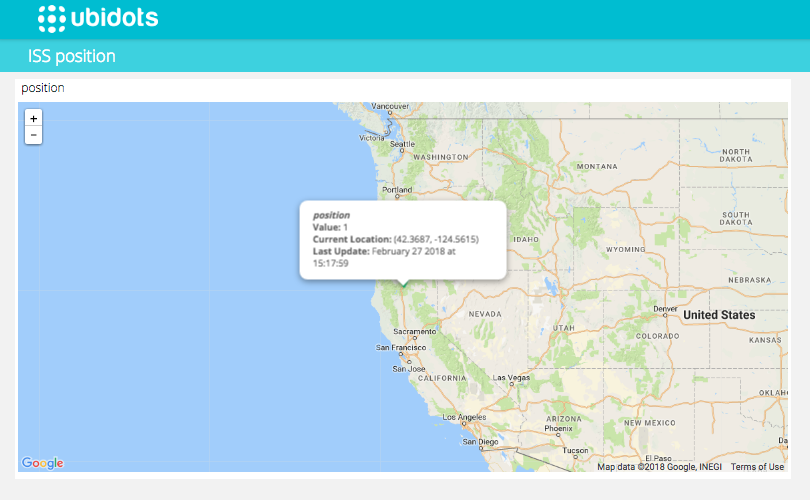Open the Terms of Use link

(757, 466)
